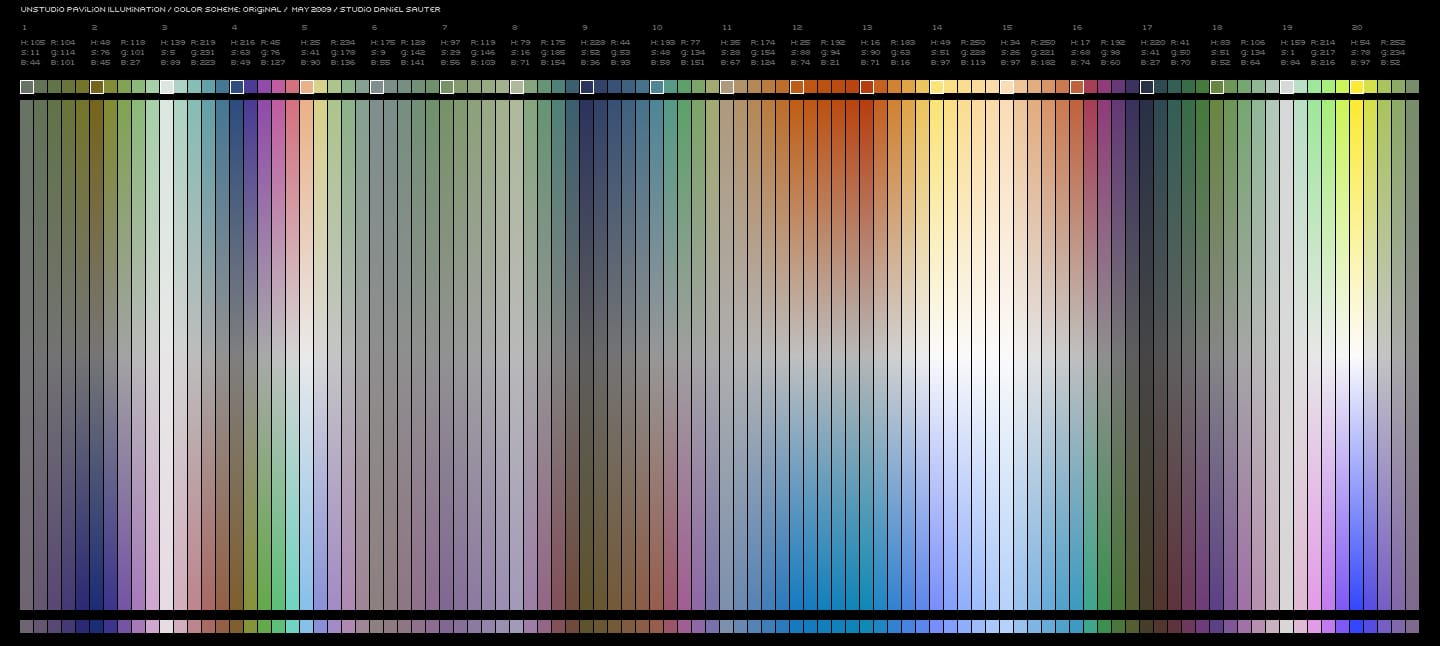Screen dimensions: 1440x646
Task: Pick the outlined pale white swatch for color 3
Action: click(167, 87)
